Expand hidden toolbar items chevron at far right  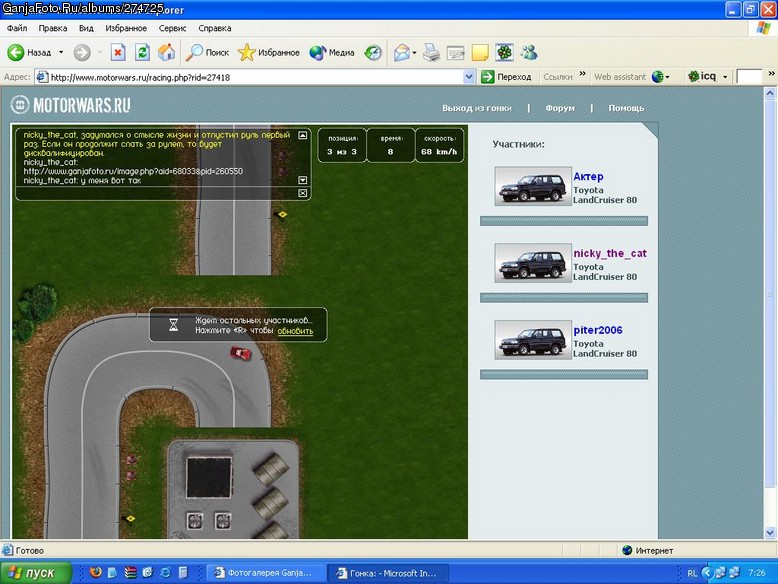(x=772, y=74)
